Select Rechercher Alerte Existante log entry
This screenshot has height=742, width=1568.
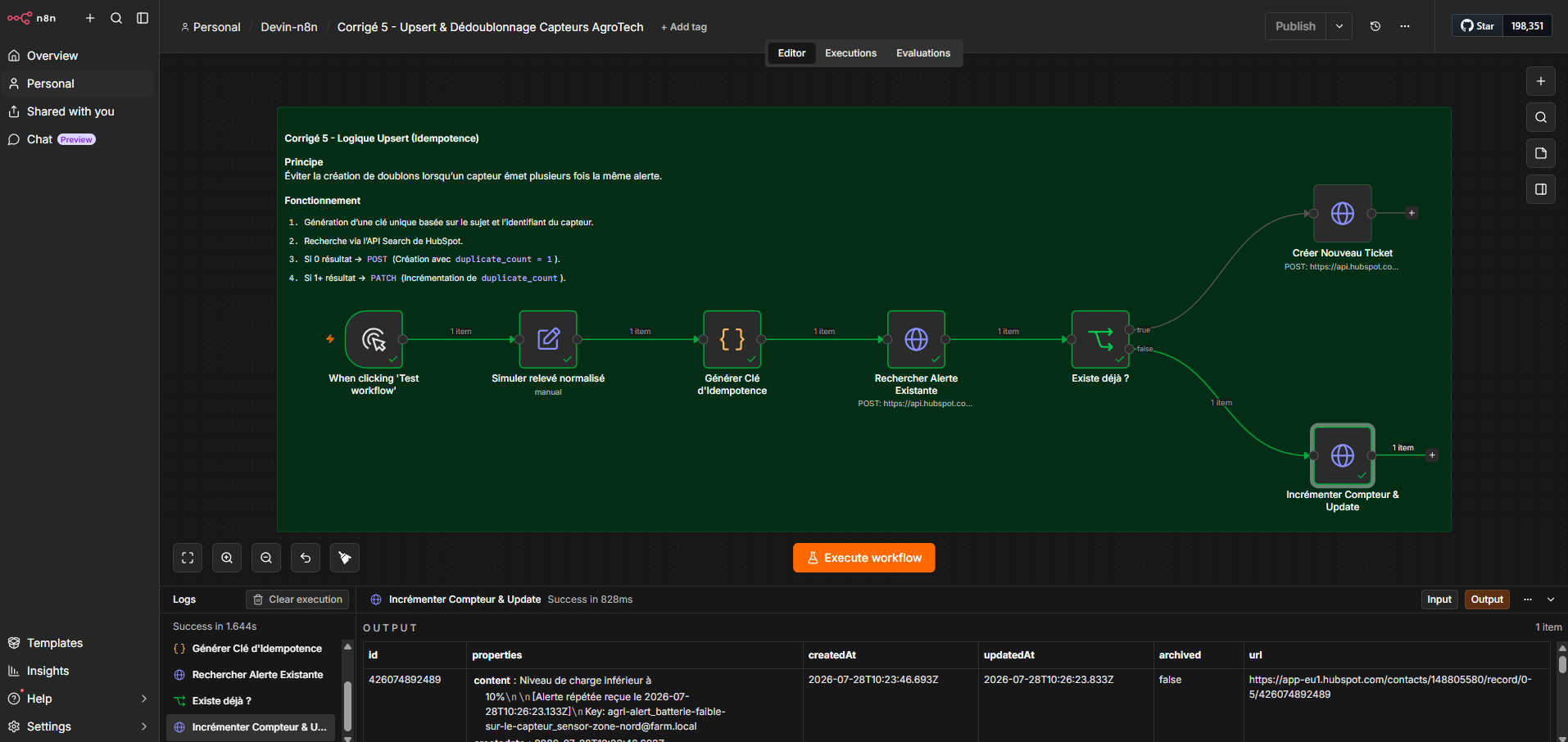click(x=251, y=675)
